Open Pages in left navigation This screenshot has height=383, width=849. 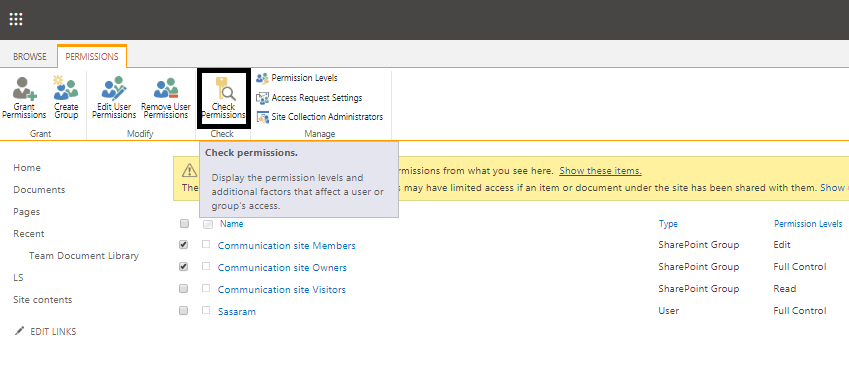tap(27, 212)
